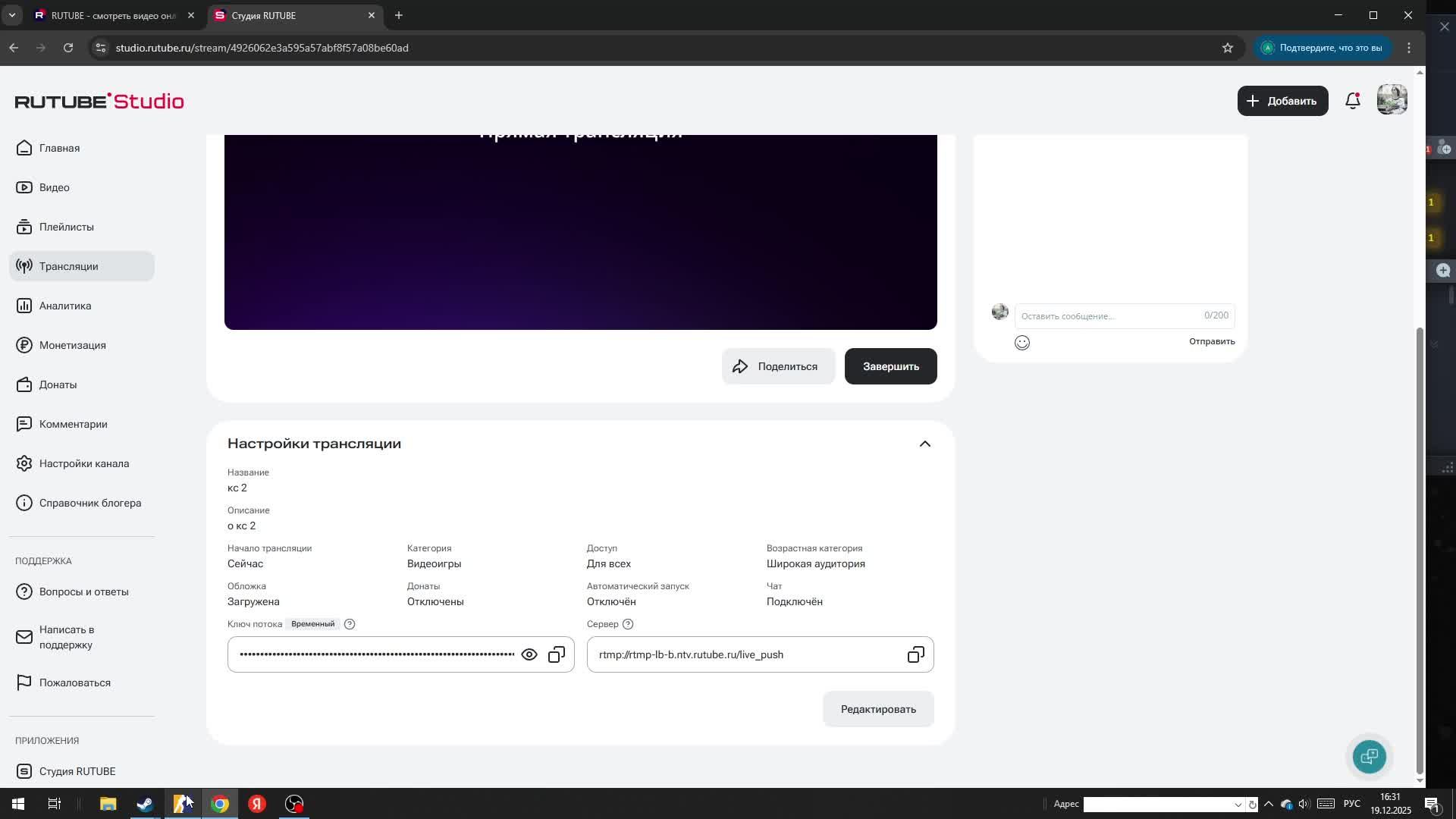
Task: Copy the stream key to clipboard
Action: 557,654
